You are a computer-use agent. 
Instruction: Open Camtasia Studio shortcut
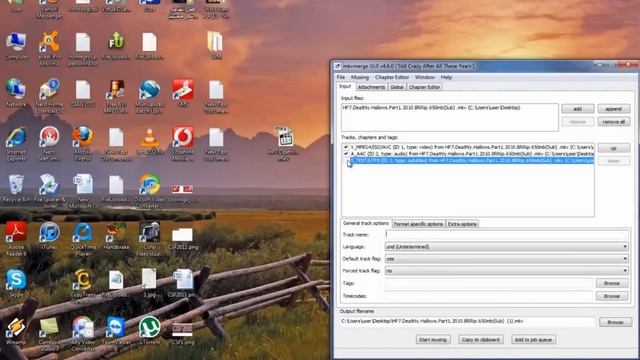click(49, 334)
